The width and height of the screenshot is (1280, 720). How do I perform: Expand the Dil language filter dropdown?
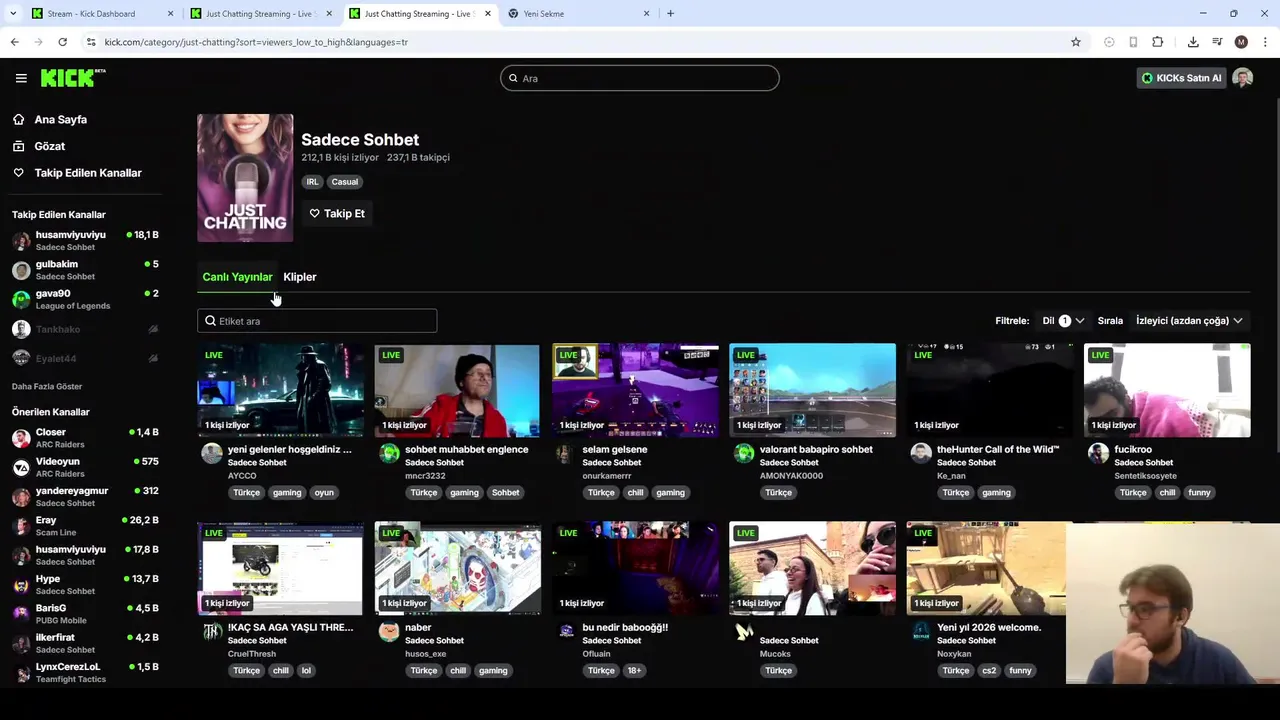[x=1063, y=321]
